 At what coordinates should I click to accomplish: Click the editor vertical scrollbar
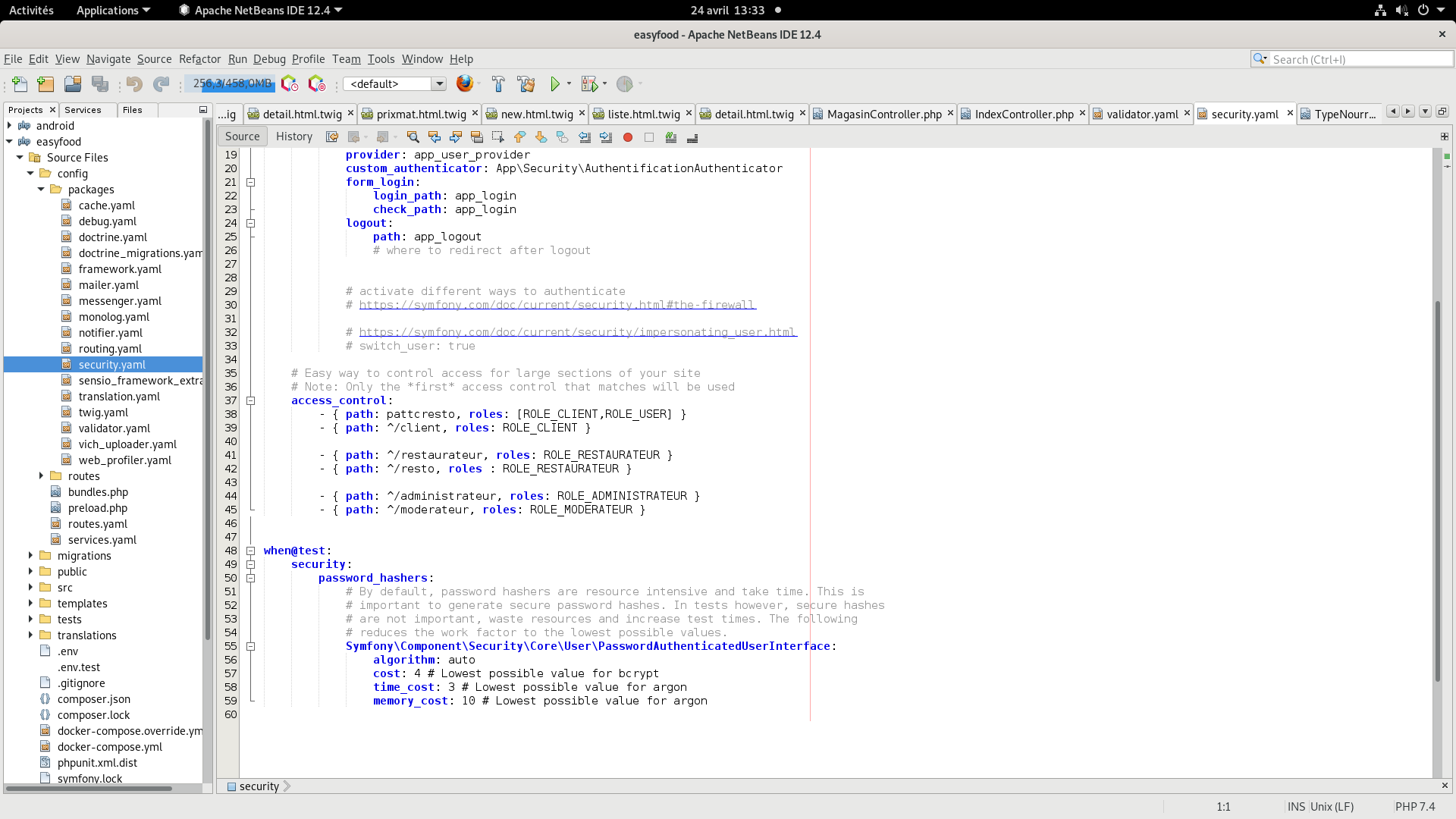[1437, 493]
